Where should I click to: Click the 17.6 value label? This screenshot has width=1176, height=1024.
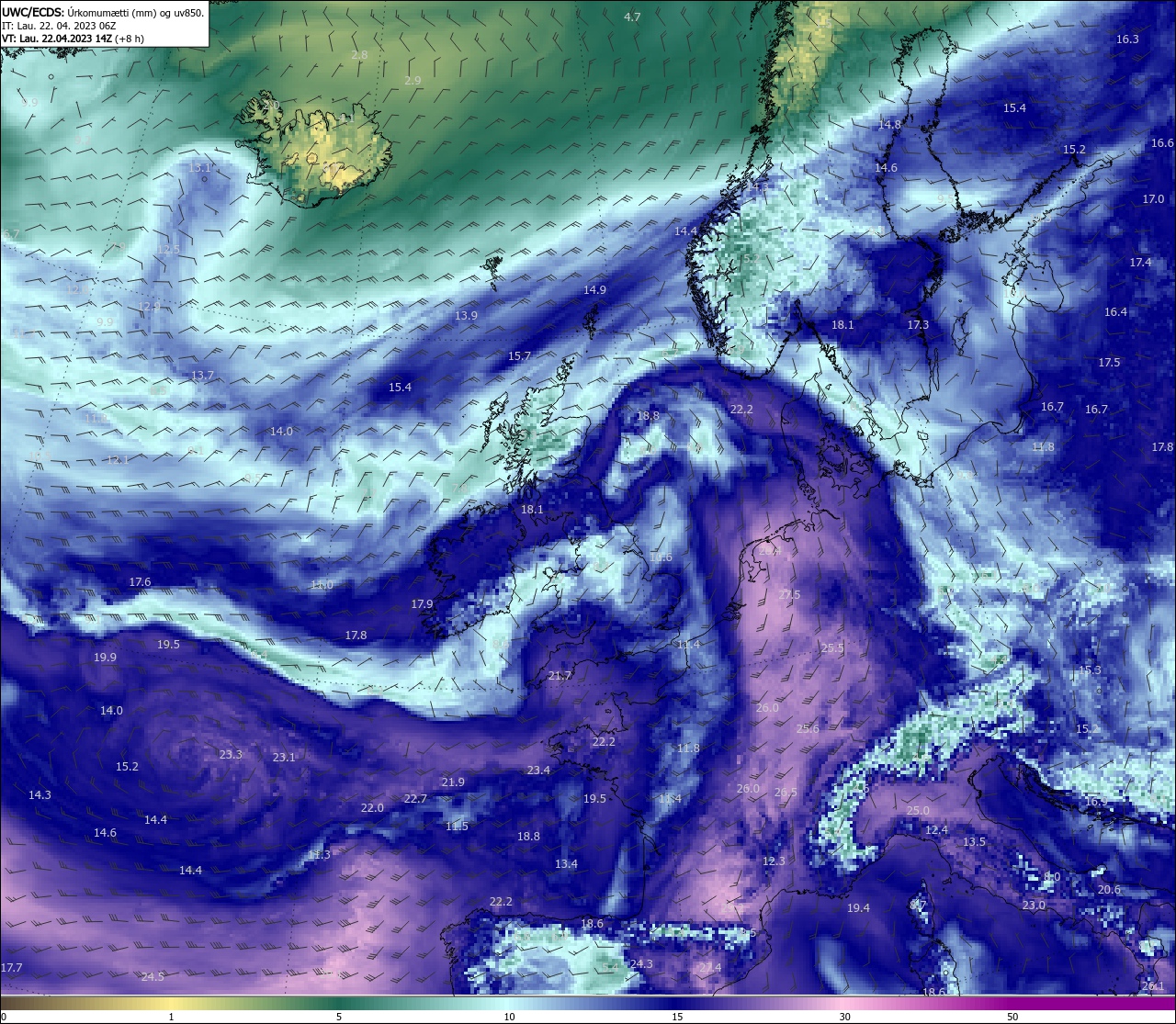[x=140, y=582]
